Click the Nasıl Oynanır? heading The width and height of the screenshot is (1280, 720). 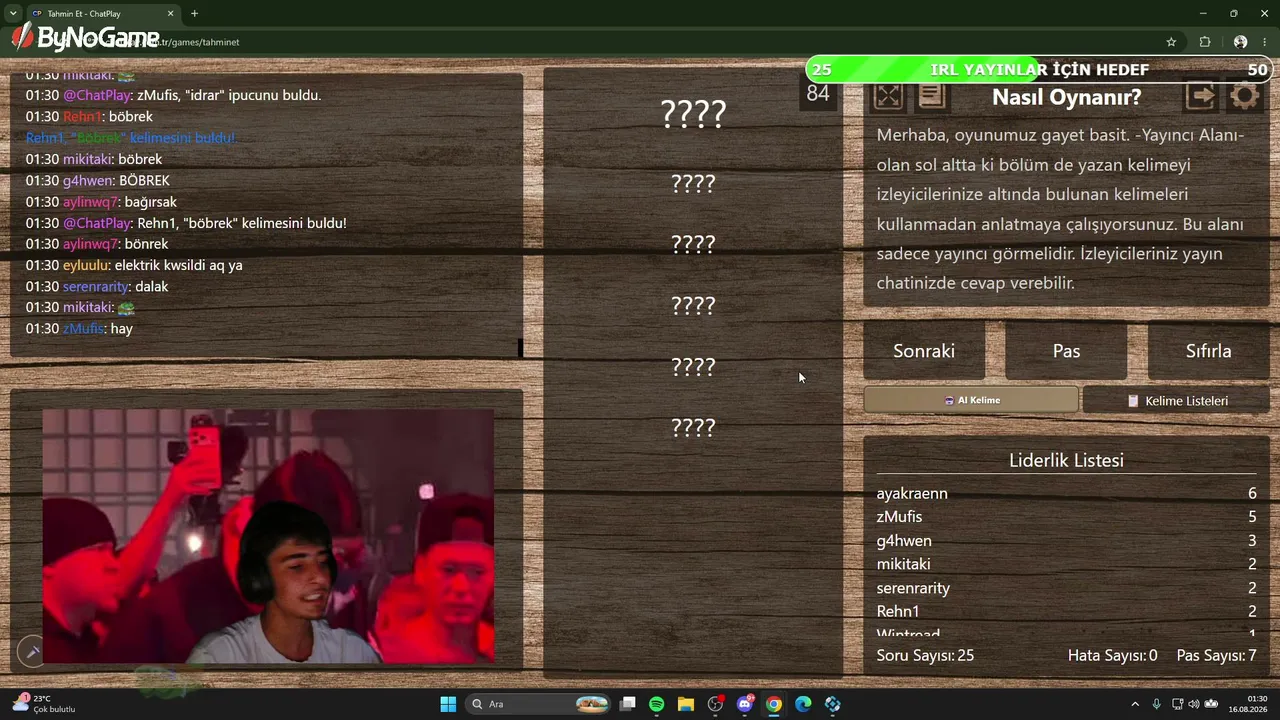1066,97
